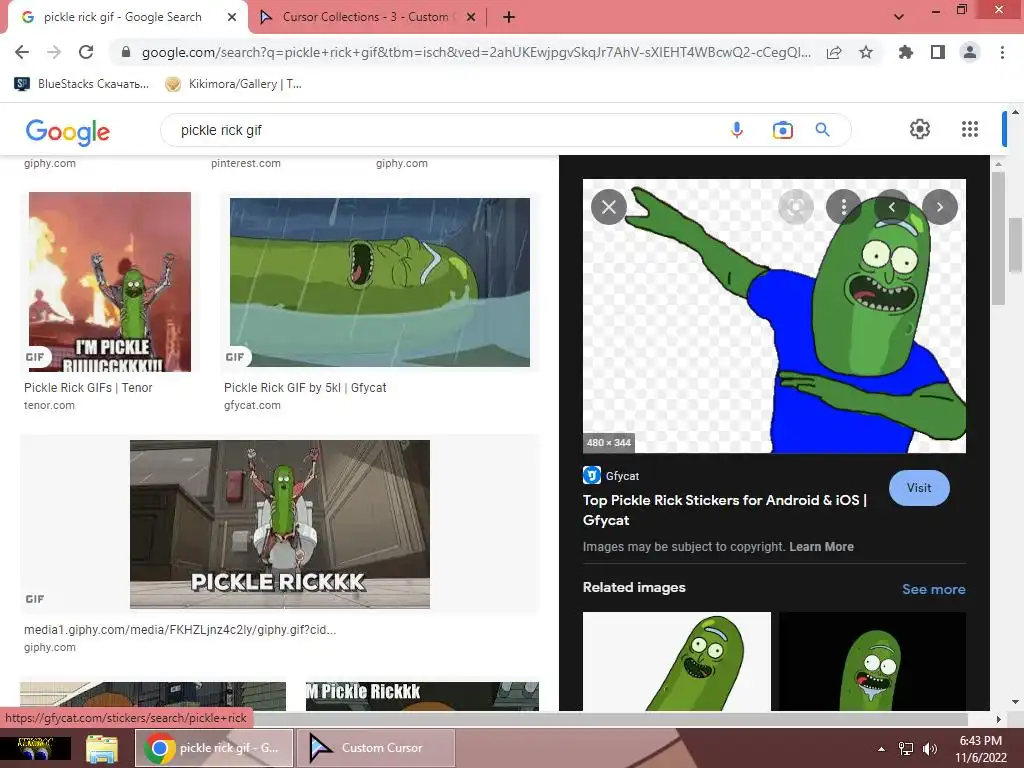Open related image with white background pickle
The height and width of the screenshot is (768, 1024).
pos(677,661)
